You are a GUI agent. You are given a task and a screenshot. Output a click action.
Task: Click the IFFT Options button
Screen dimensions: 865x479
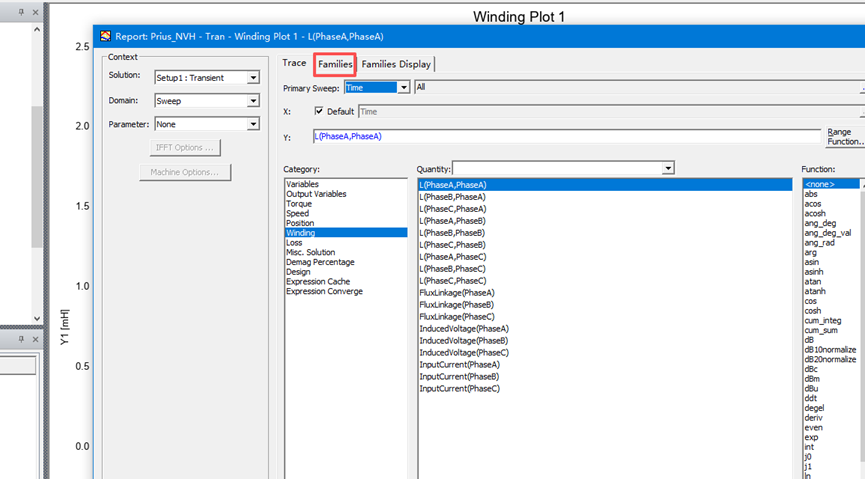click(x=185, y=148)
